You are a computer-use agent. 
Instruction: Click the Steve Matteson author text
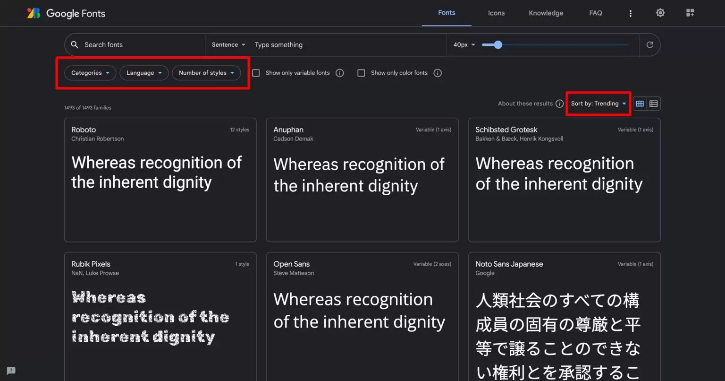click(294, 273)
